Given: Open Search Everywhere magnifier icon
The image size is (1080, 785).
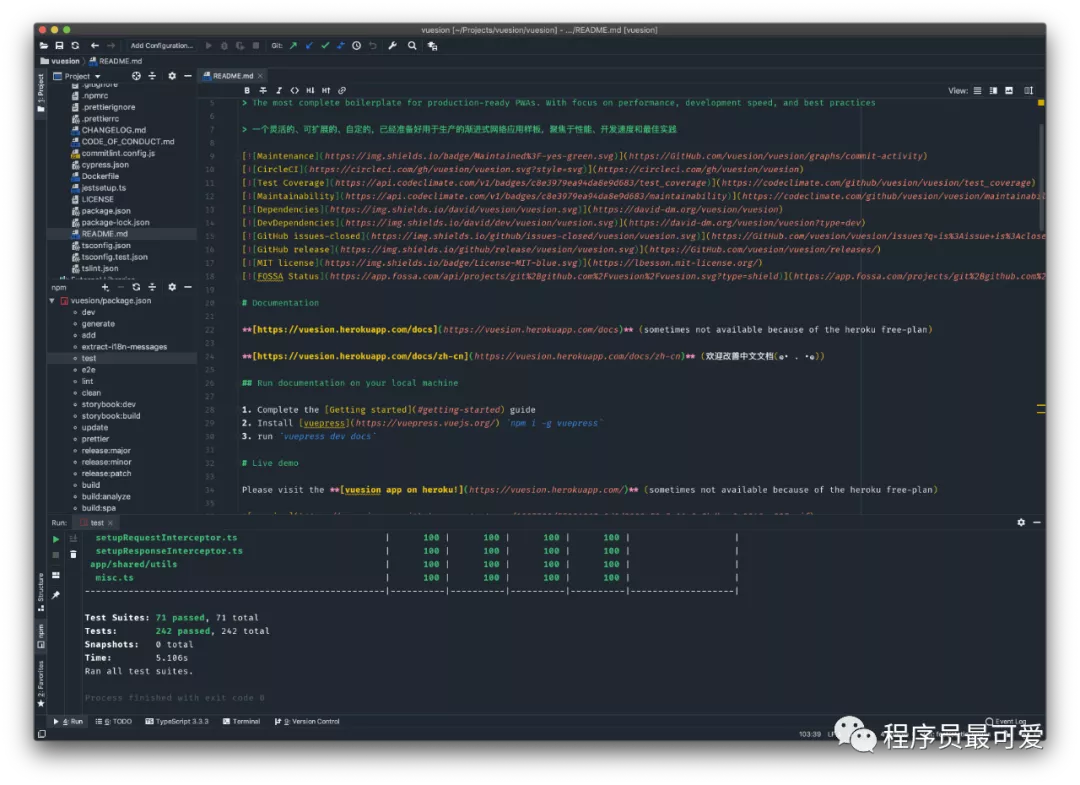Looking at the screenshot, I should 412,45.
